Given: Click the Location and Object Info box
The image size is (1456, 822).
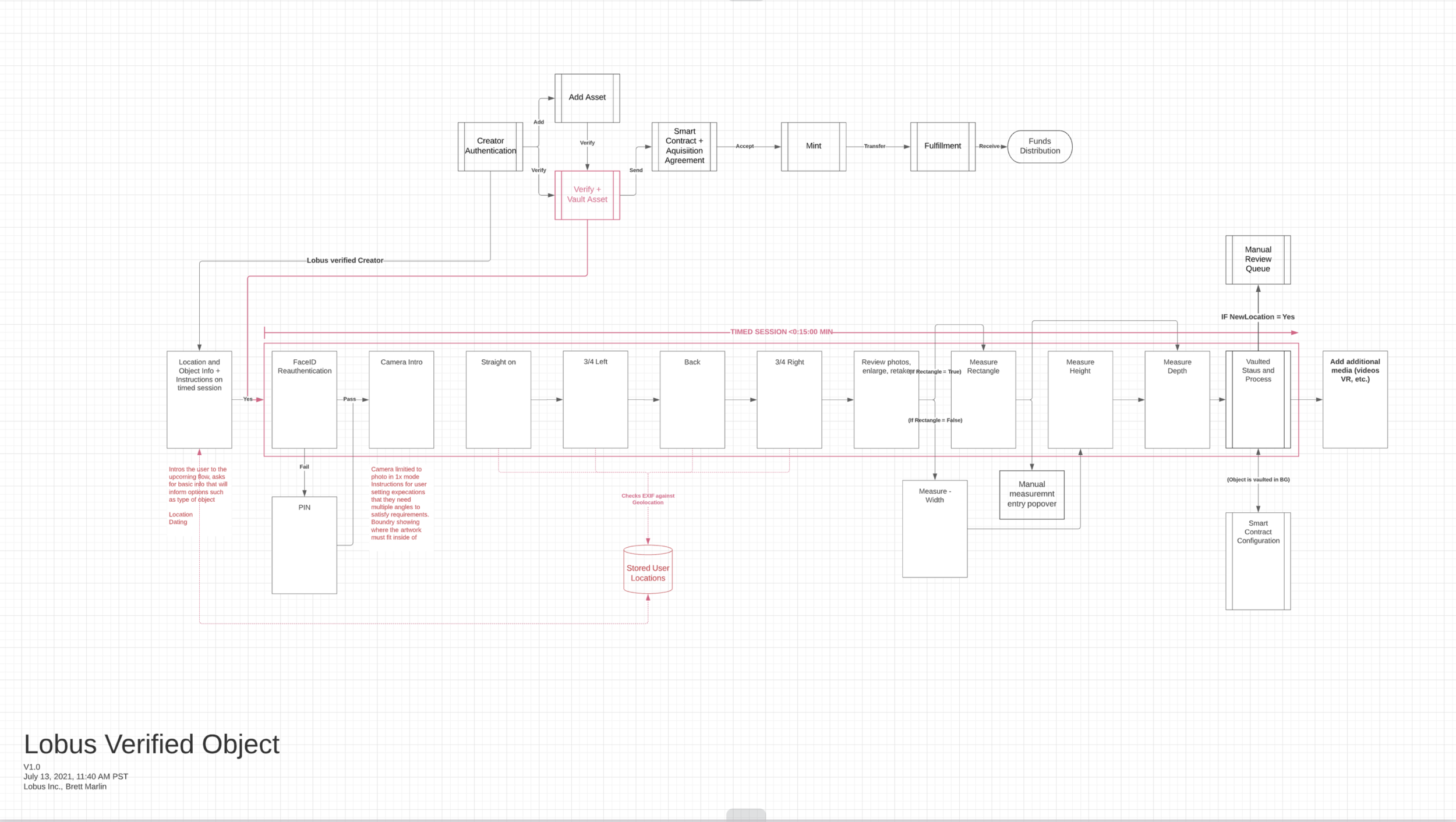Looking at the screenshot, I should pos(199,399).
